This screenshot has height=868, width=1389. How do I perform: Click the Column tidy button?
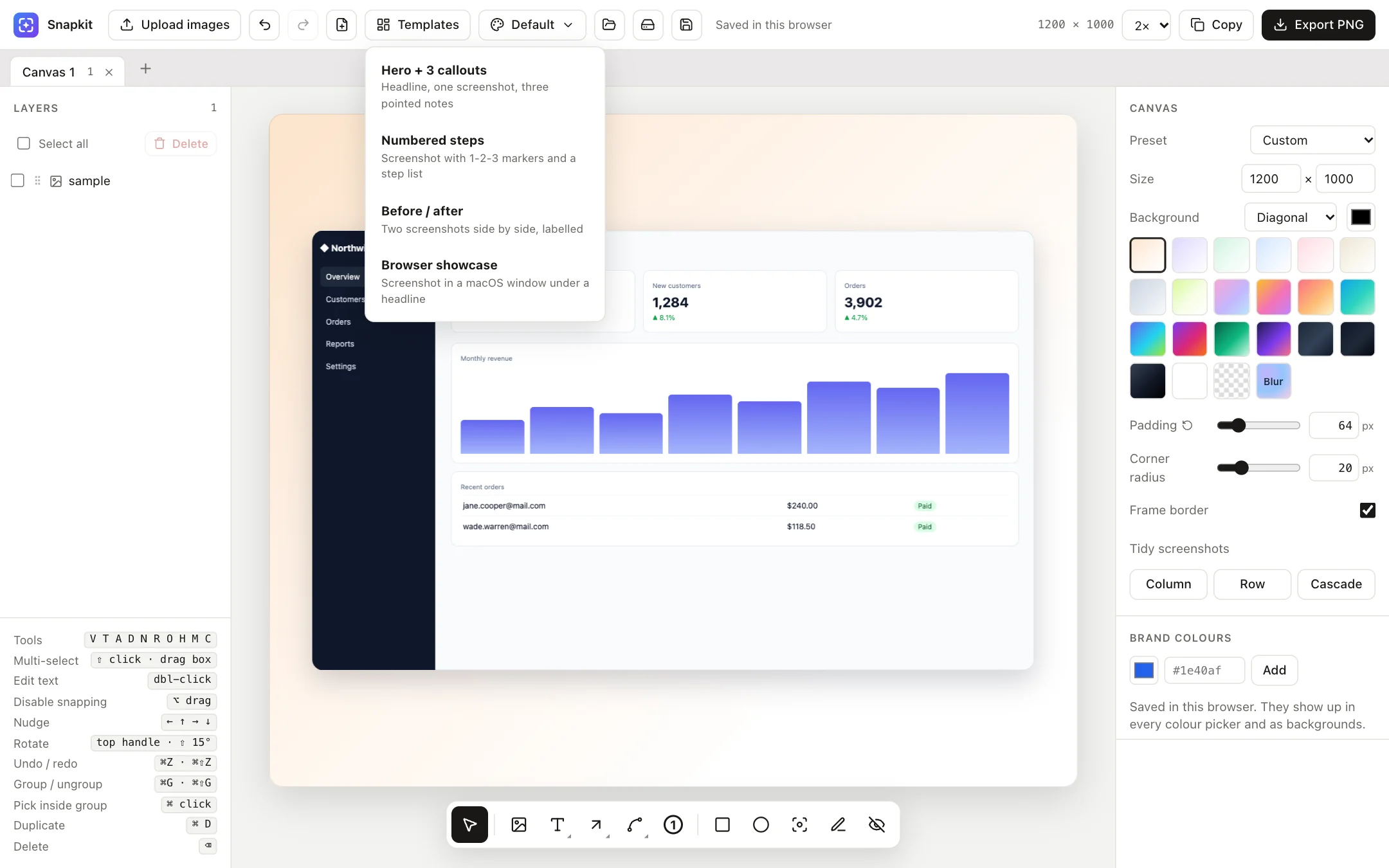point(1168,584)
